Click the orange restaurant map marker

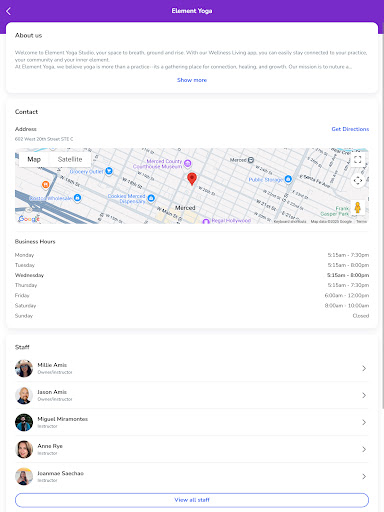point(46,184)
